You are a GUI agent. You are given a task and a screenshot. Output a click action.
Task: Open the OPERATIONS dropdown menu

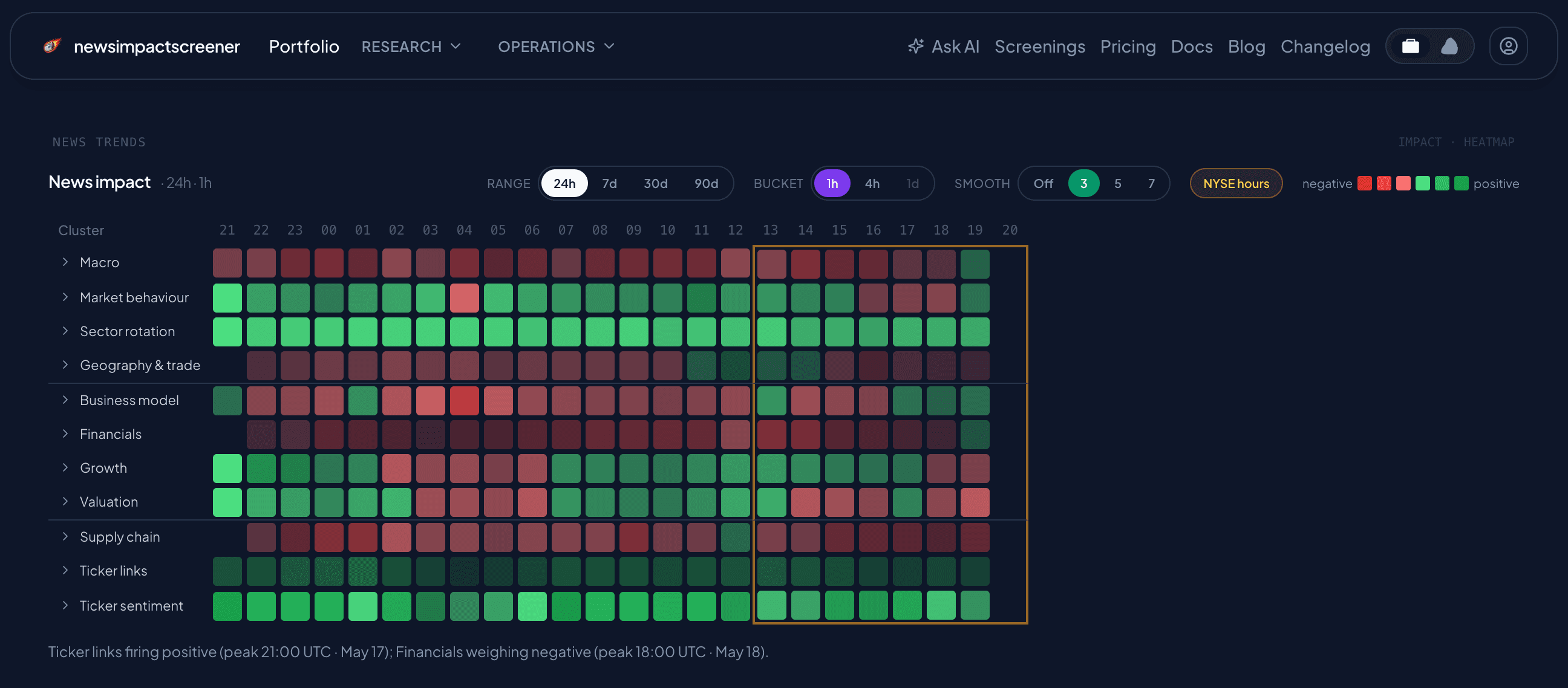[x=556, y=46]
